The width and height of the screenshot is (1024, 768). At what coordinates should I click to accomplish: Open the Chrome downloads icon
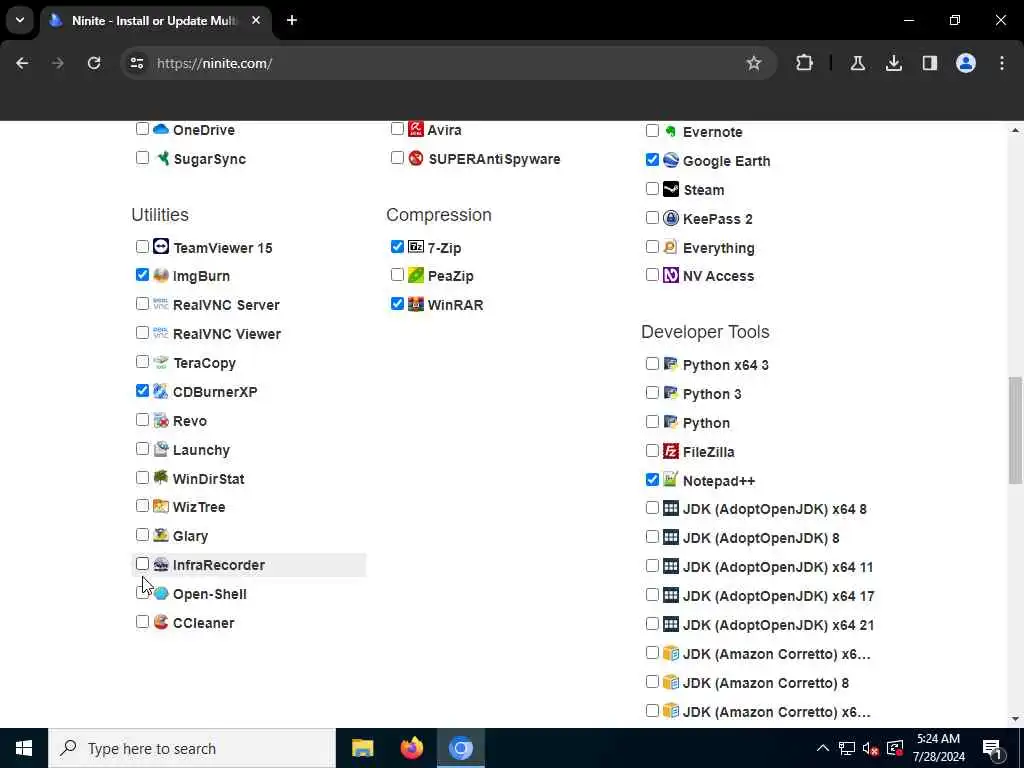coord(894,63)
